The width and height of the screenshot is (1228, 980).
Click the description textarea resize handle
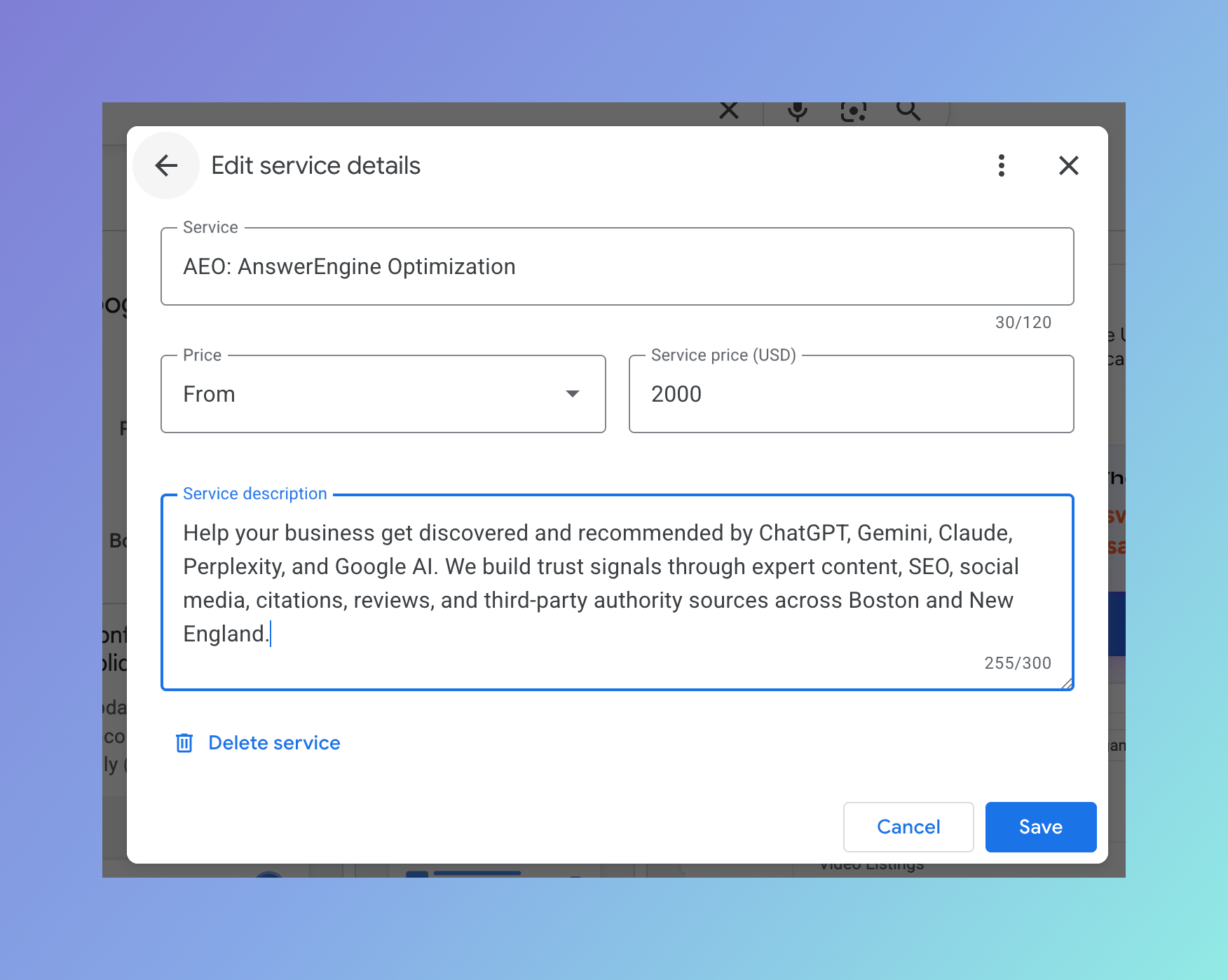1067,683
